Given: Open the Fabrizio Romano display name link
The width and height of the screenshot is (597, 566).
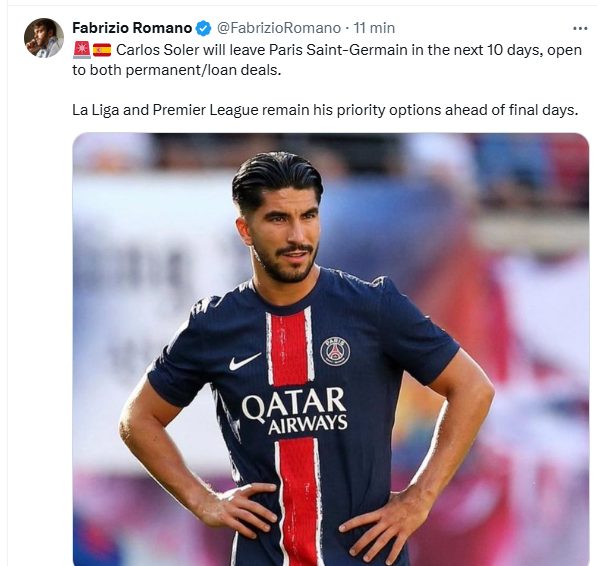Looking at the screenshot, I should click(132, 28).
